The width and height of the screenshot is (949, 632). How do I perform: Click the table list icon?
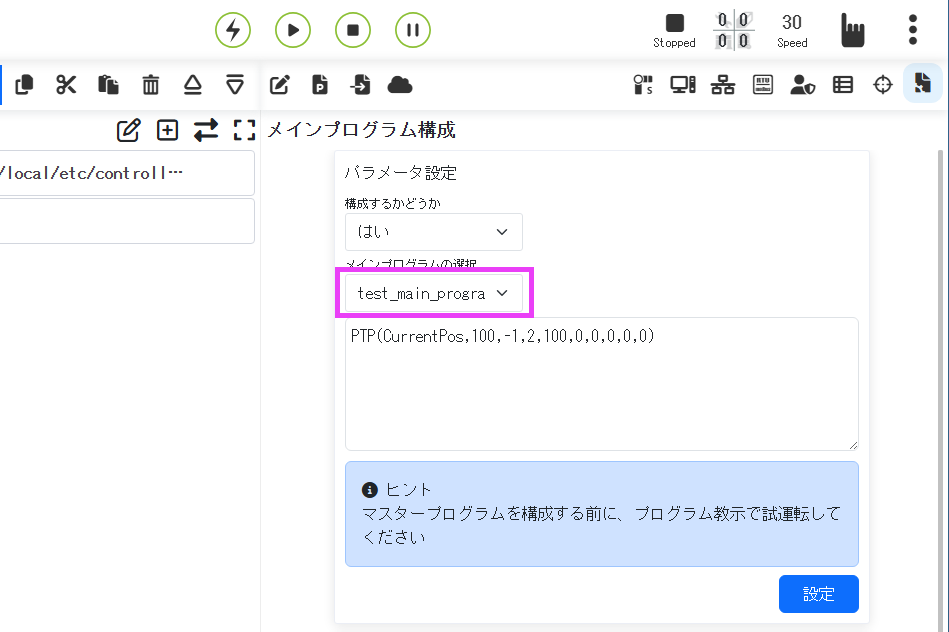[x=843, y=85]
